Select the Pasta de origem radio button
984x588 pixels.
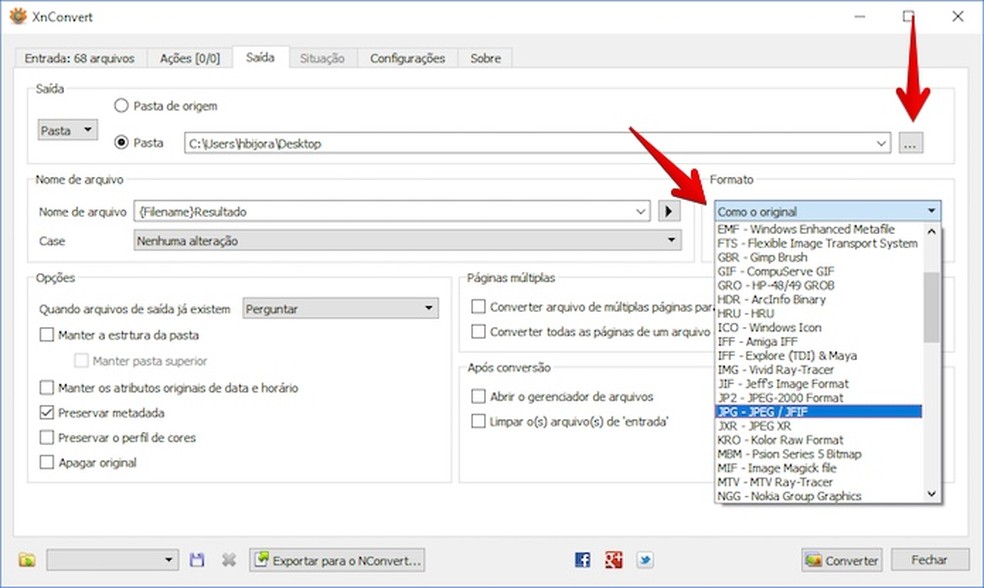click(x=121, y=105)
